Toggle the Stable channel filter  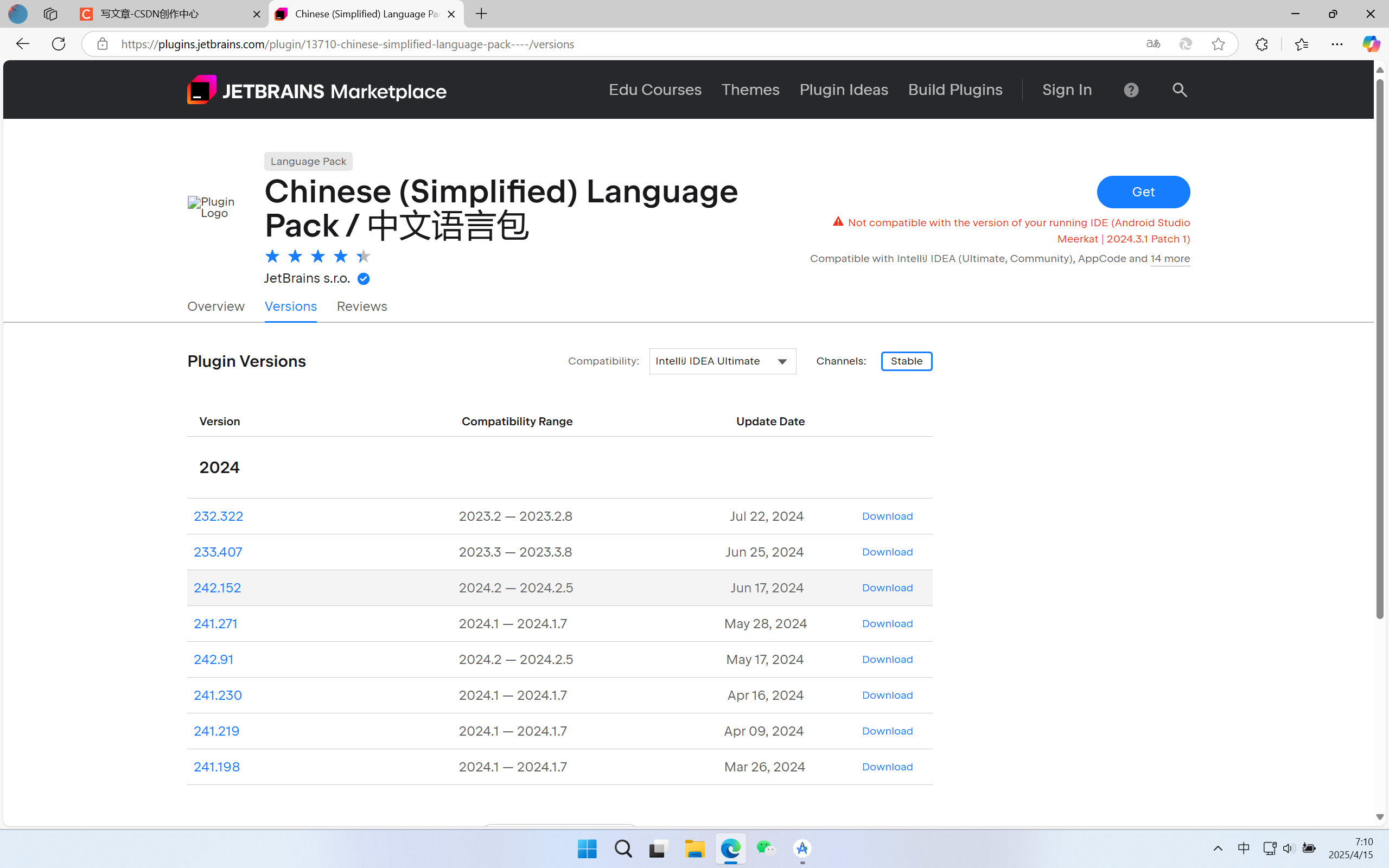point(906,361)
